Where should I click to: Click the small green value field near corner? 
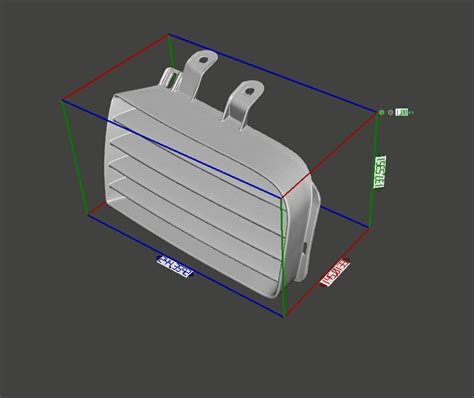[402, 113]
